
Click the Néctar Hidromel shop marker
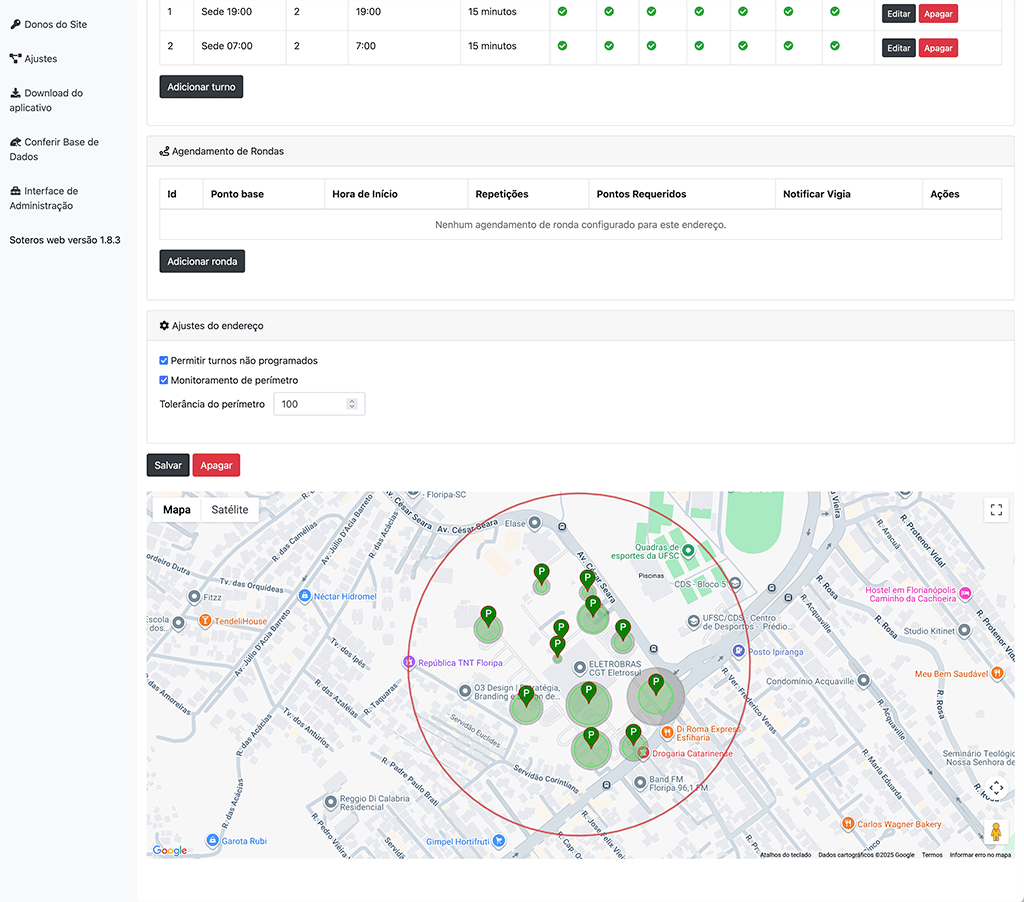pyautogui.click(x=303, y=596)
